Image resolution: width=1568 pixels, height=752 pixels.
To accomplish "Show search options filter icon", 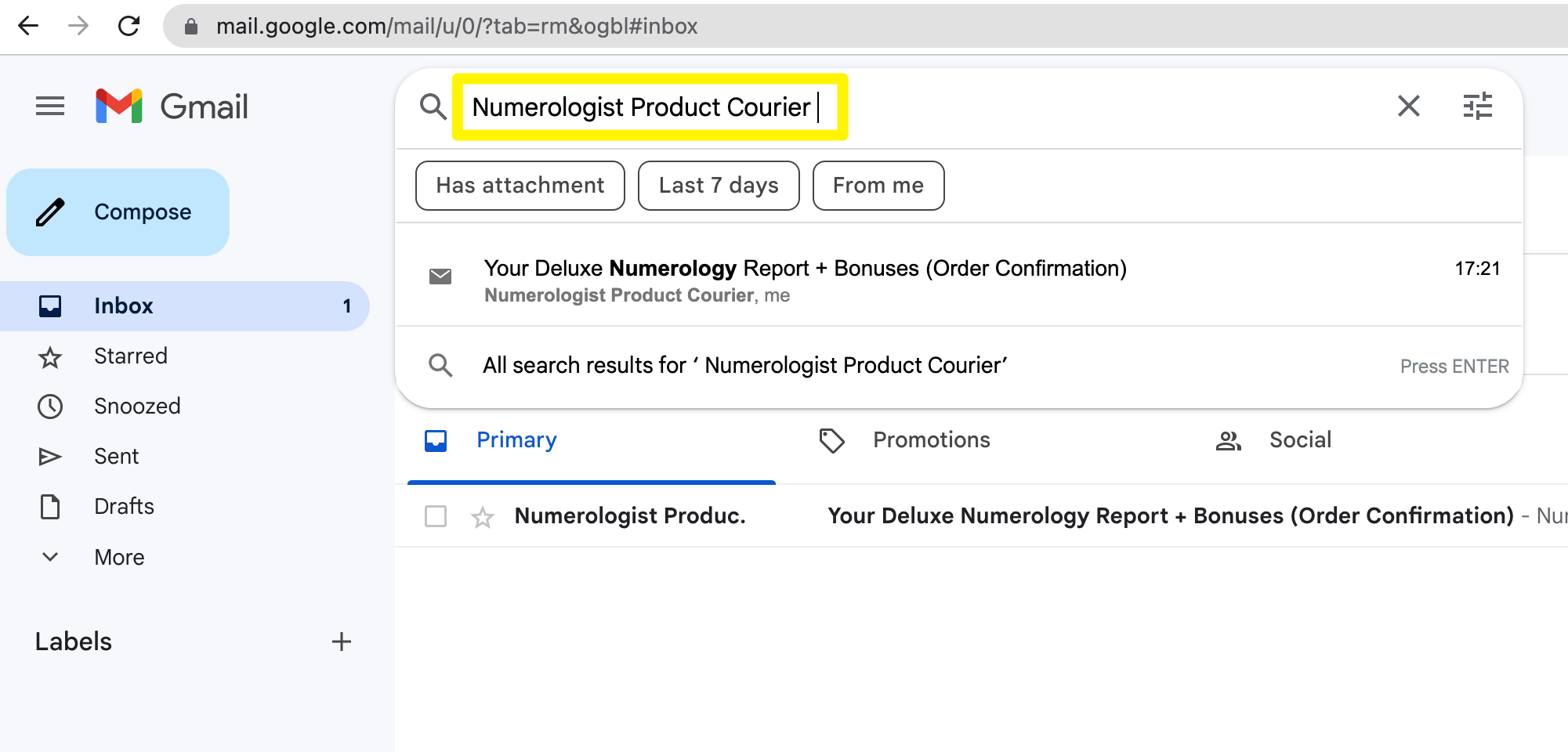I will [1477, 106].
